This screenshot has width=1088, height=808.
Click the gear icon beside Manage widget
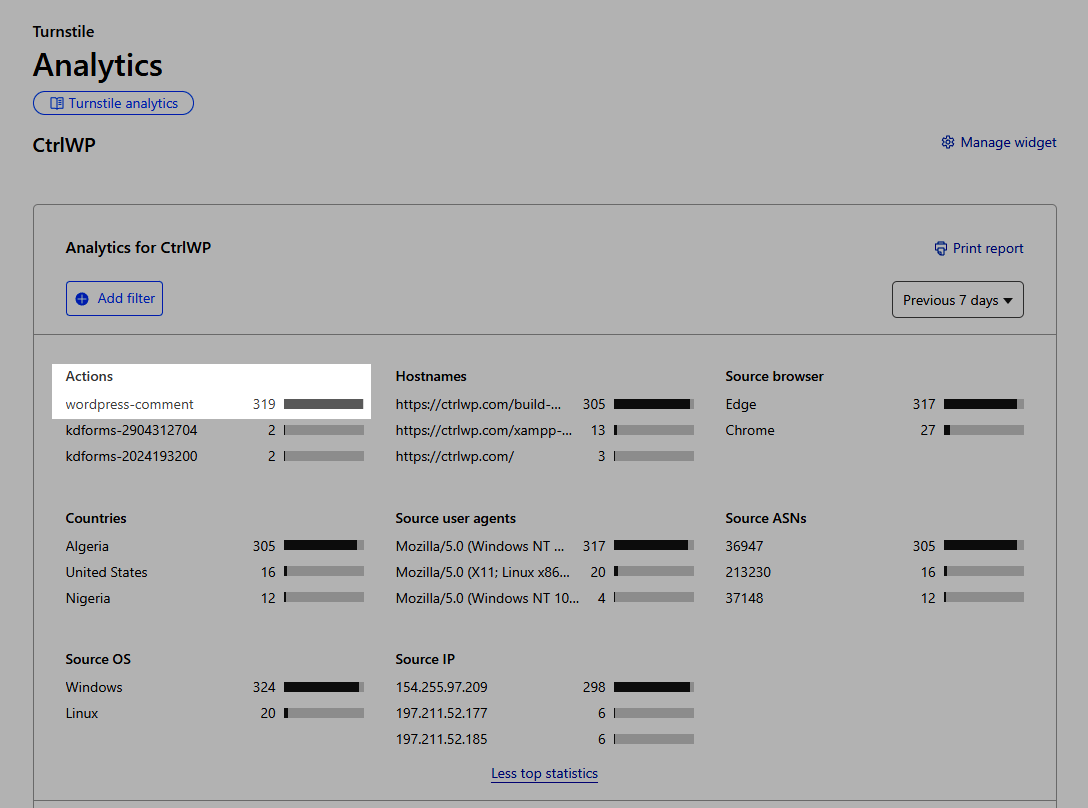click(948, 143)
